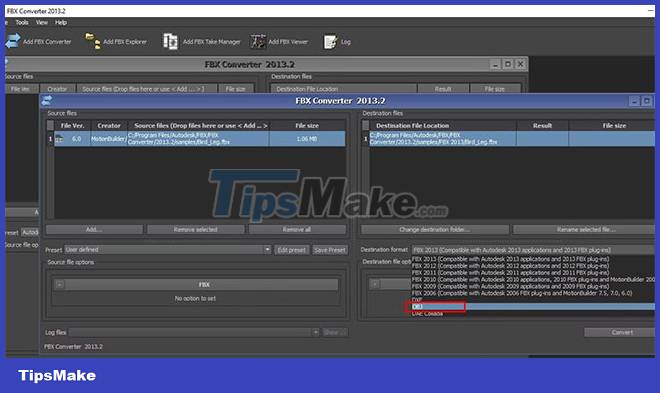Close the back FBX Converter sub-window

520,64
